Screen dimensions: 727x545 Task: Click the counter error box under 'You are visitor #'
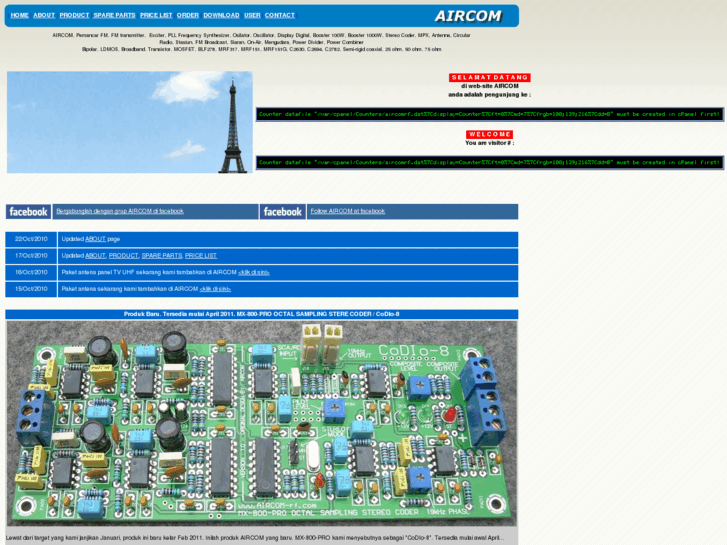click(490, 162)
